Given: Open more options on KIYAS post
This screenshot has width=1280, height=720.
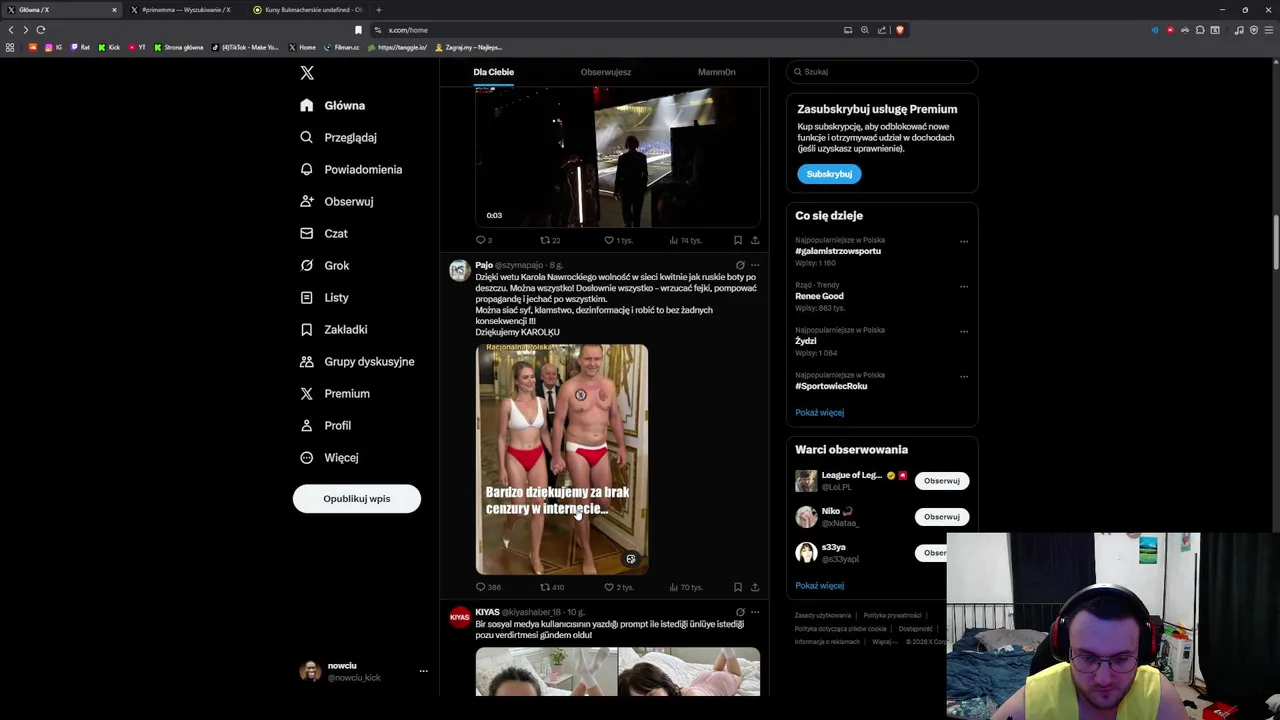Looking at the screenshot, I should coord(755,612).
